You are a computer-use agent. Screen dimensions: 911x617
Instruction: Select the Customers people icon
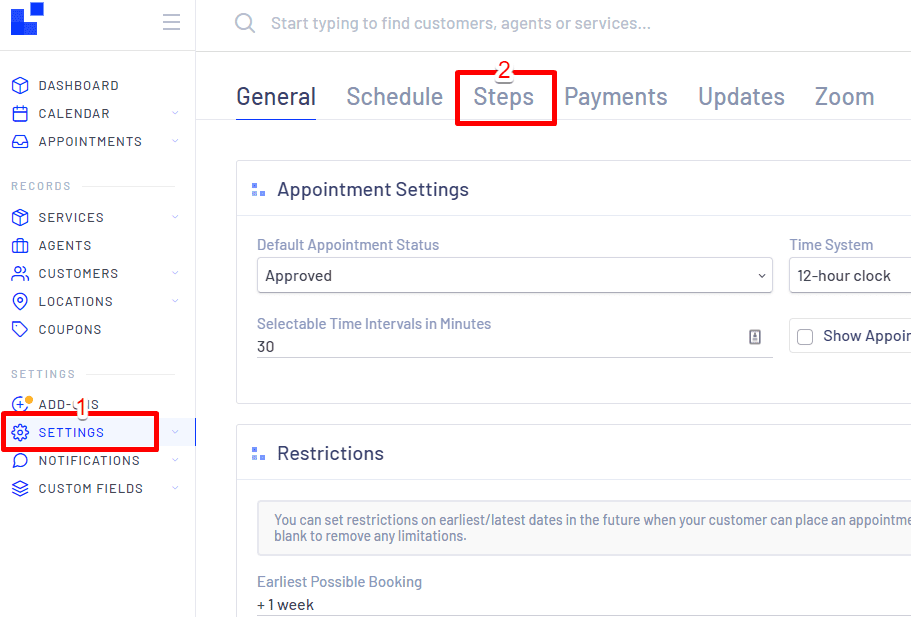[22, 273]
